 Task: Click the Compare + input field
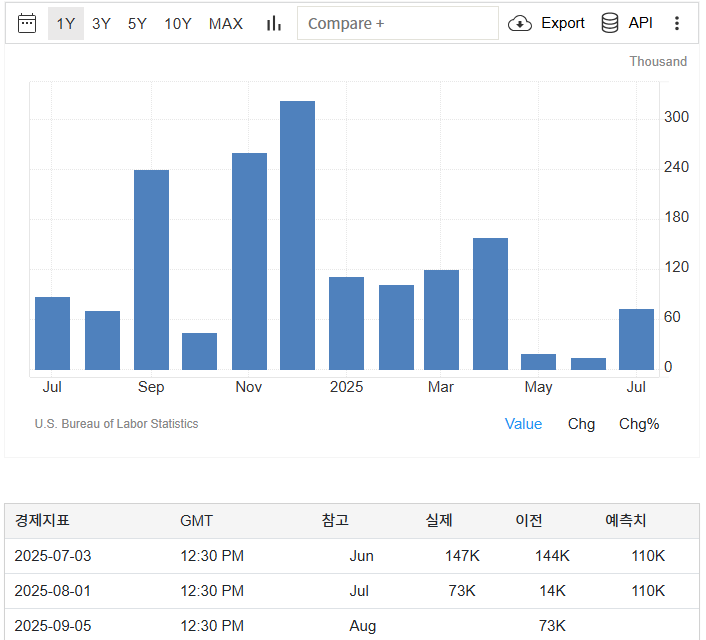point(397,23)
